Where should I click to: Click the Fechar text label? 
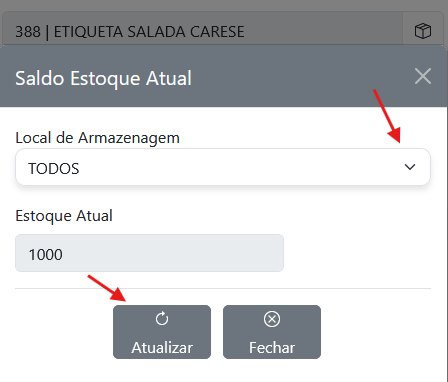point(272,348)
